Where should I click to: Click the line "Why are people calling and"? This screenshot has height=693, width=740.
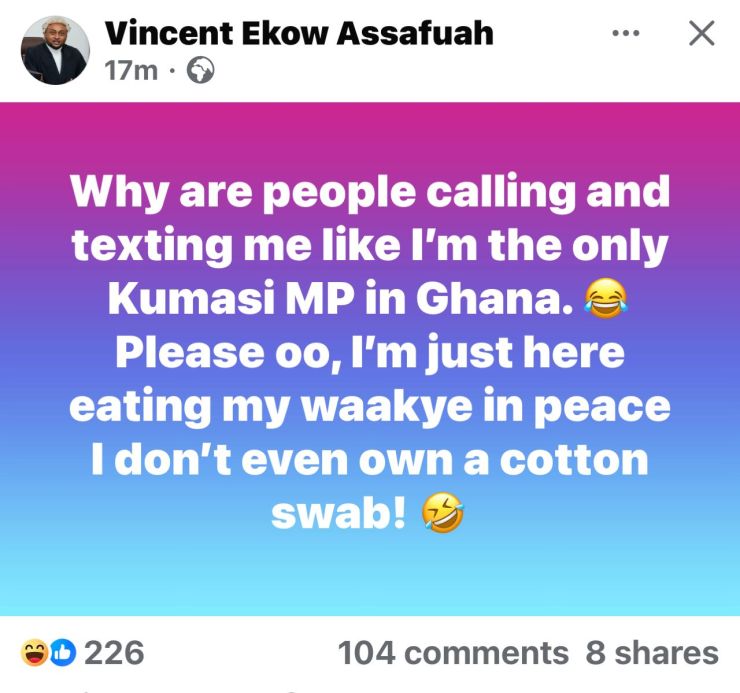[369, 192]
